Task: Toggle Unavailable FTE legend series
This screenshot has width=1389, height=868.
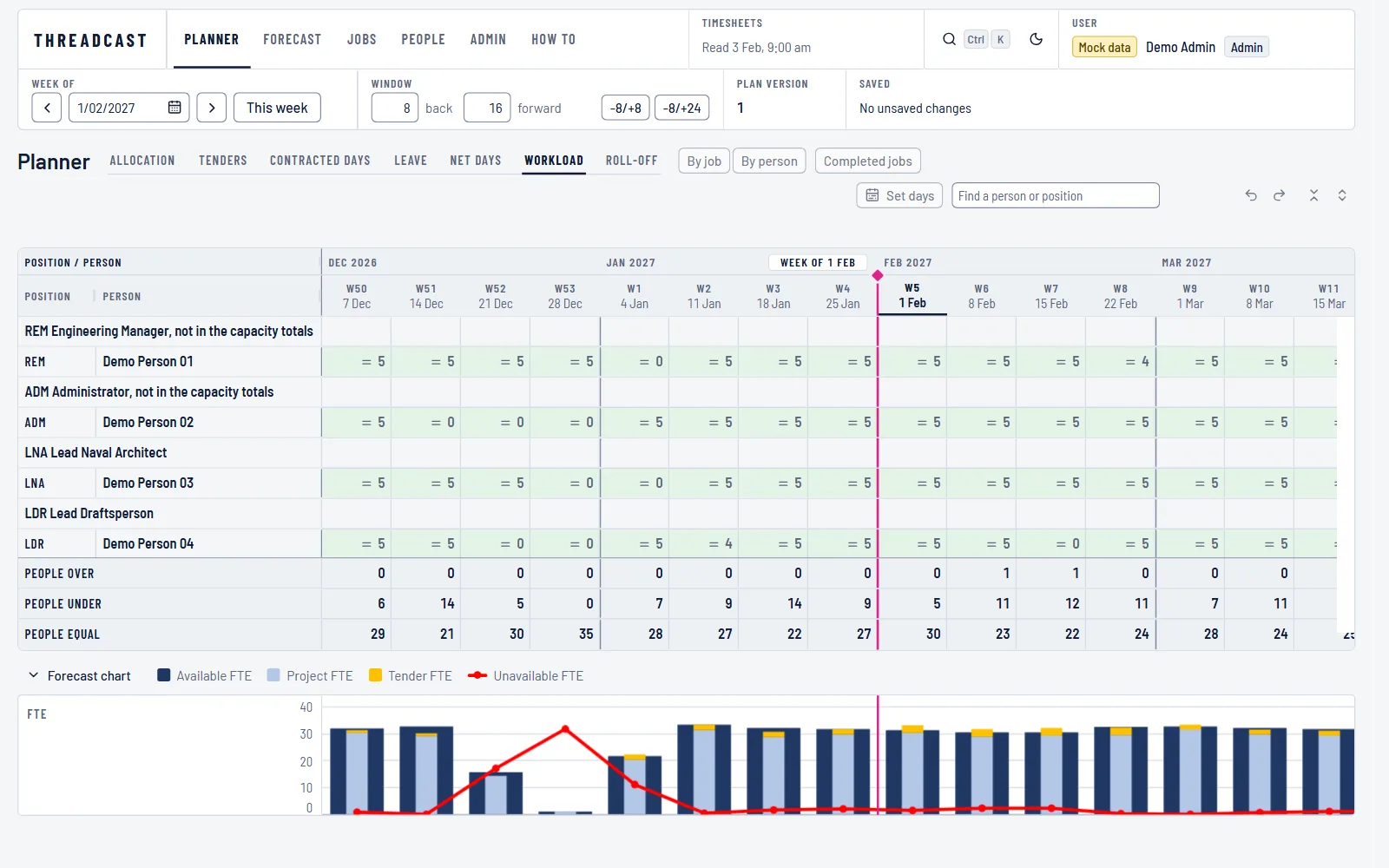Action: pyautogui.click(x=525, y=675)
